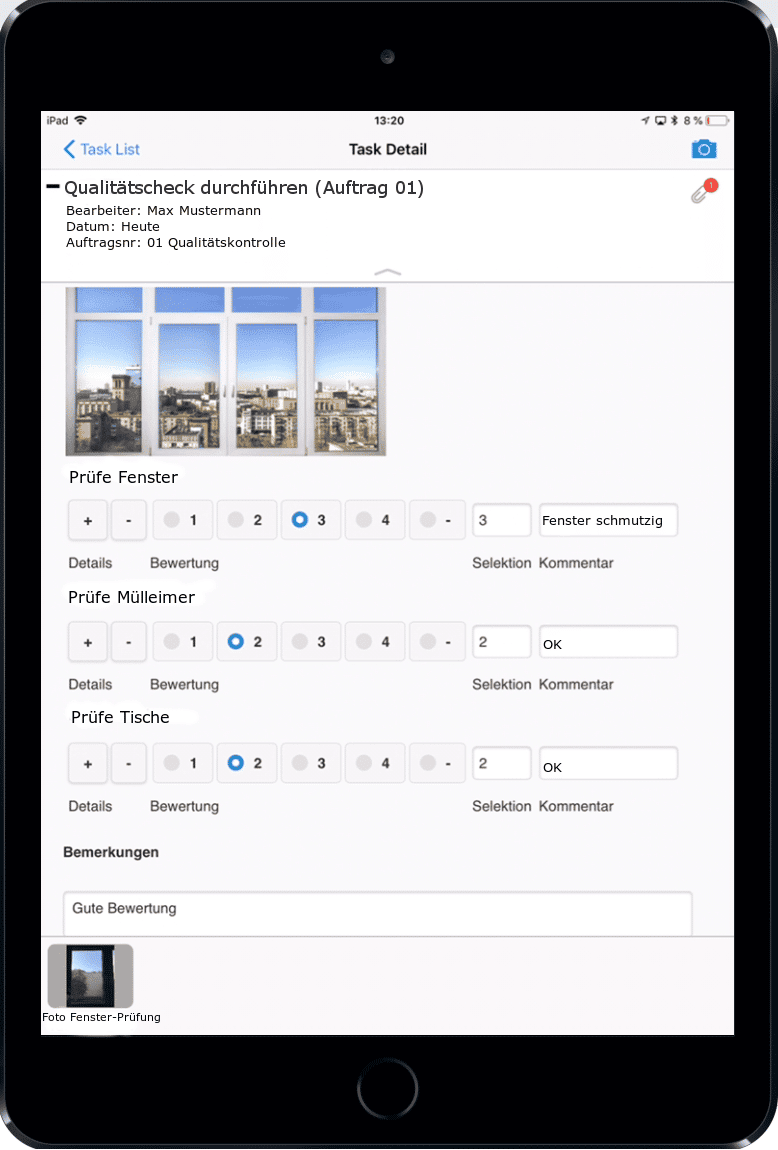778x1150 pixels.
Task: Set Prüfe Tische rating to 1
Action: tap(182, 763)
